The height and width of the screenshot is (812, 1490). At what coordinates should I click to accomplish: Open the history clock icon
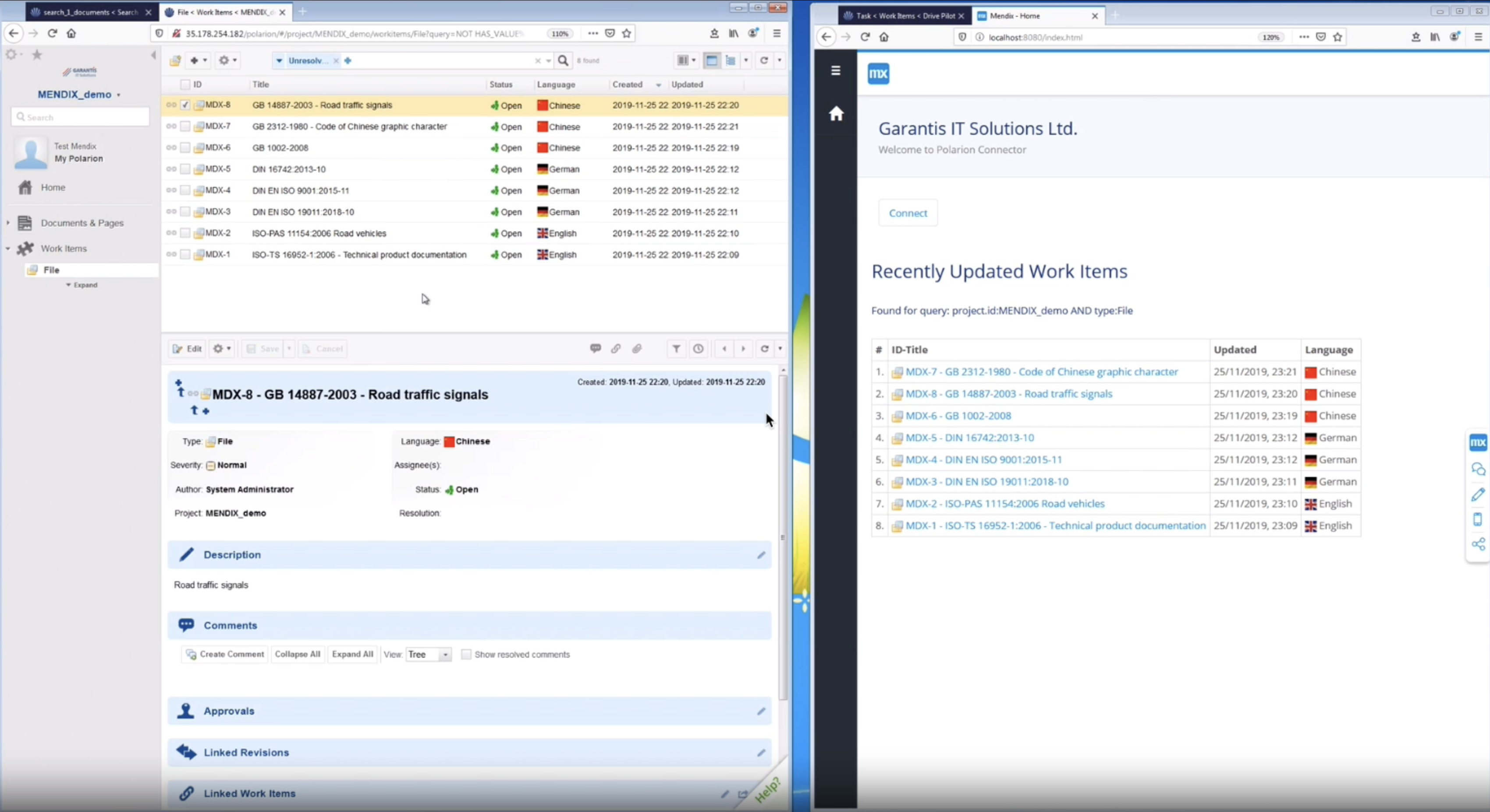[x=699, y=349]
